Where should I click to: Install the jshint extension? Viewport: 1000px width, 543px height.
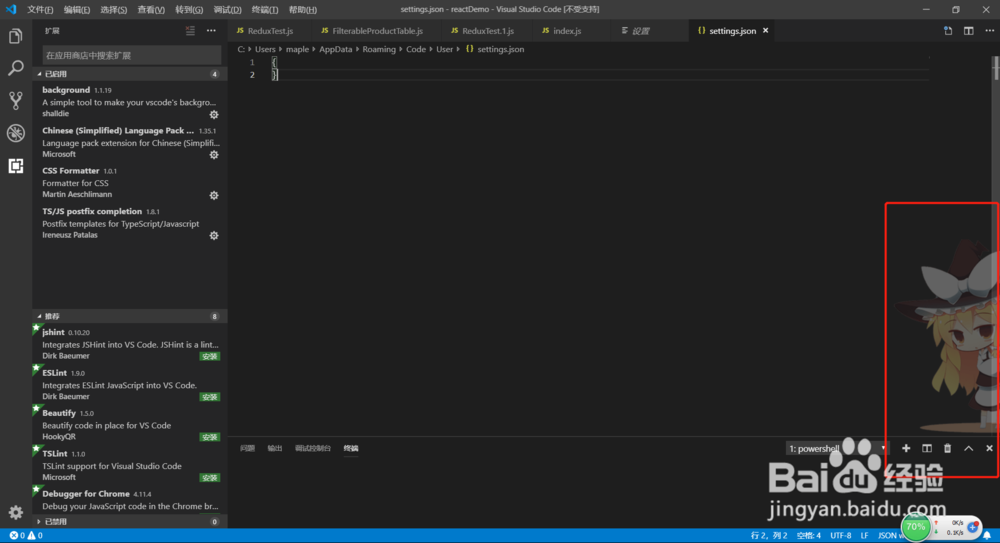click(209, 357)
